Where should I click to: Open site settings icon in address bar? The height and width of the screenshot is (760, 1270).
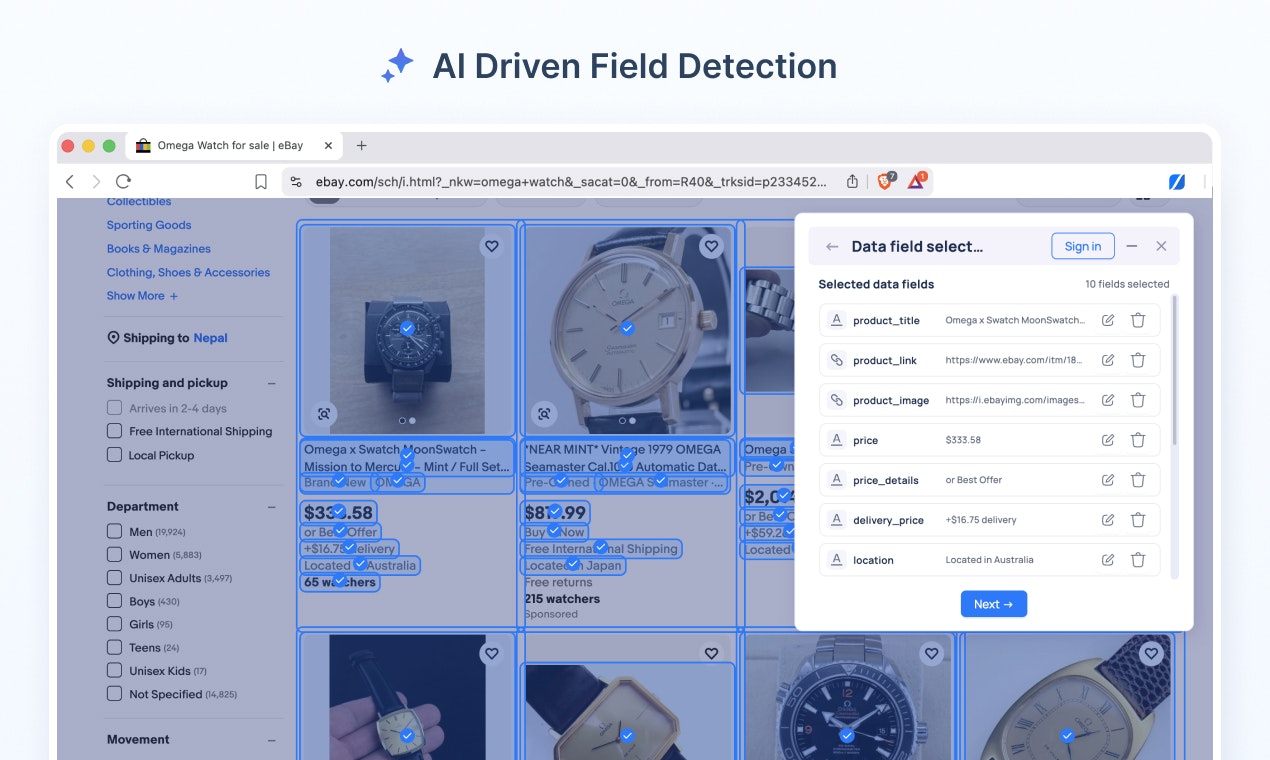coord(296,181)
